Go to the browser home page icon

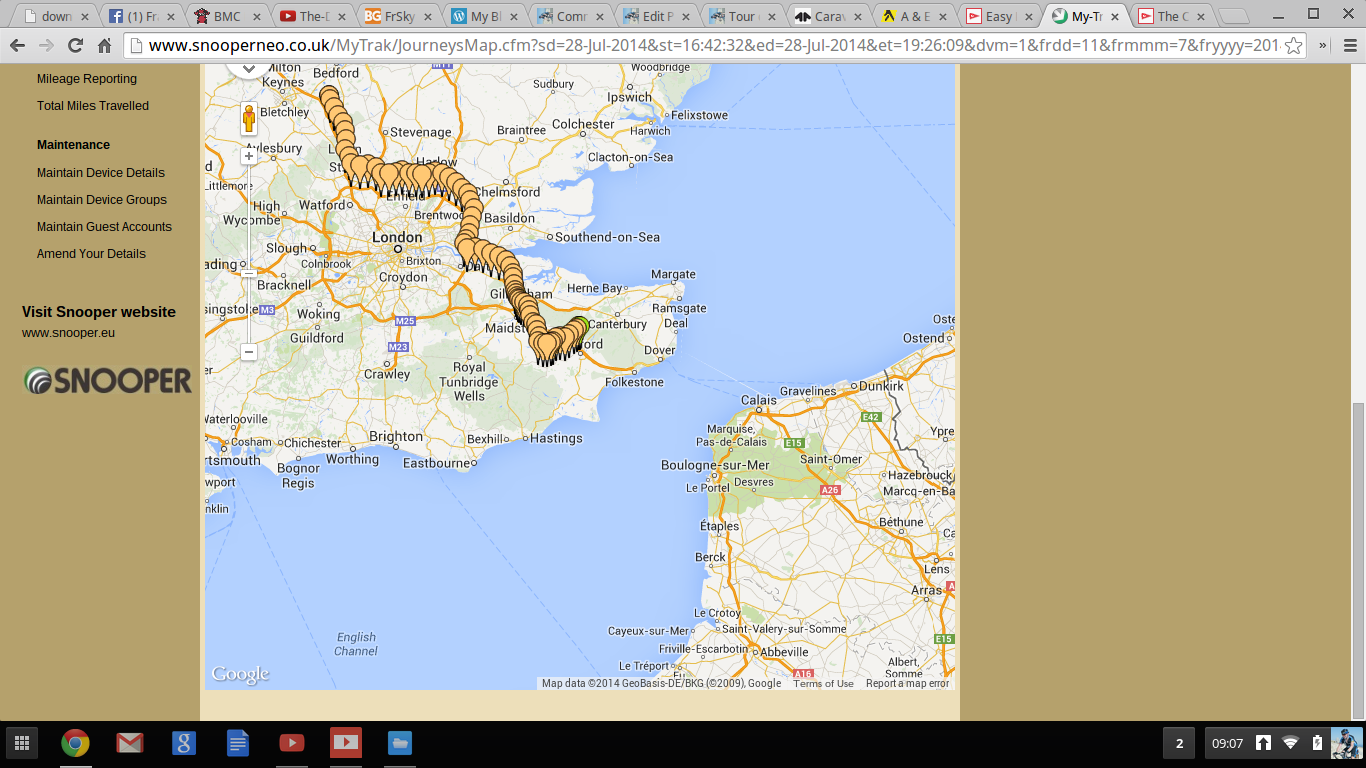tap(104, 46)
